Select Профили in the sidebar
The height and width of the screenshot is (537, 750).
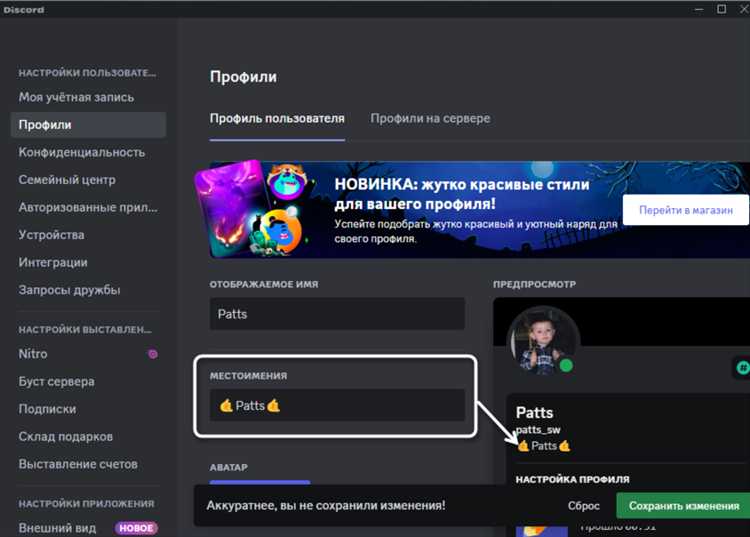88,125
